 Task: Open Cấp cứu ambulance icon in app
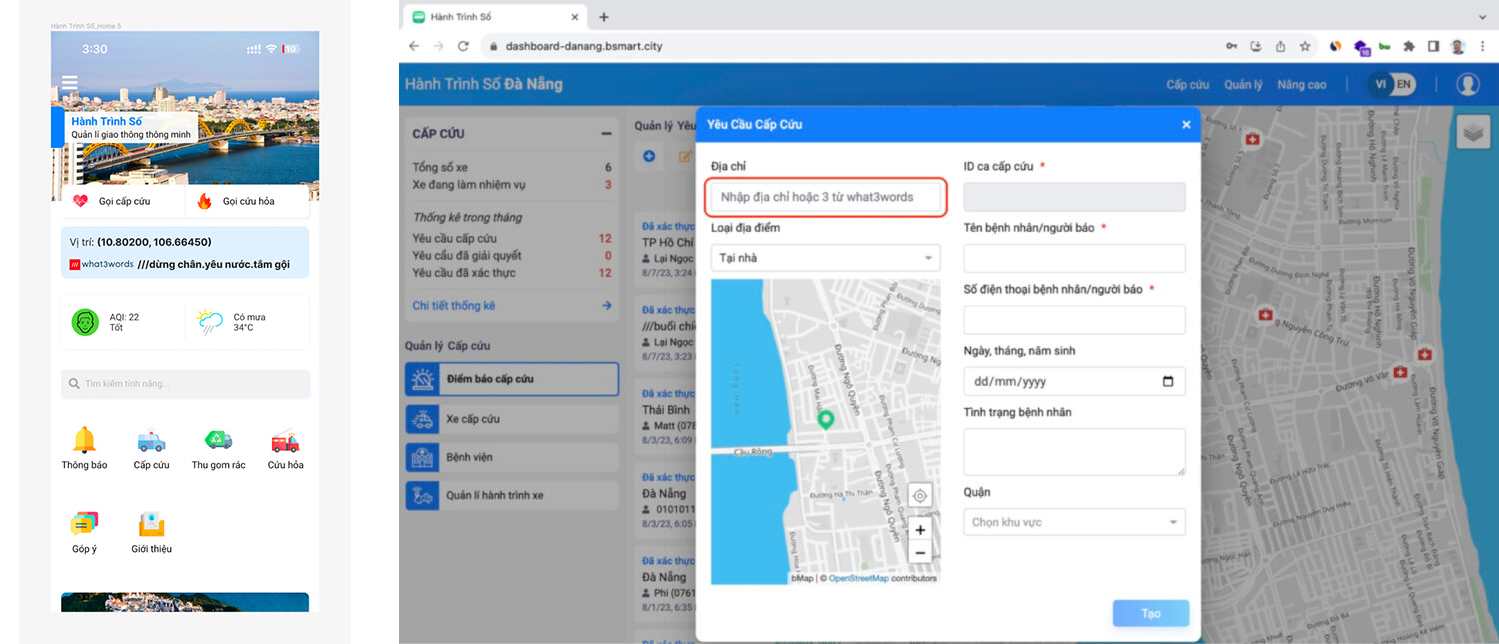pyautogui.click(x=151, y=440)
